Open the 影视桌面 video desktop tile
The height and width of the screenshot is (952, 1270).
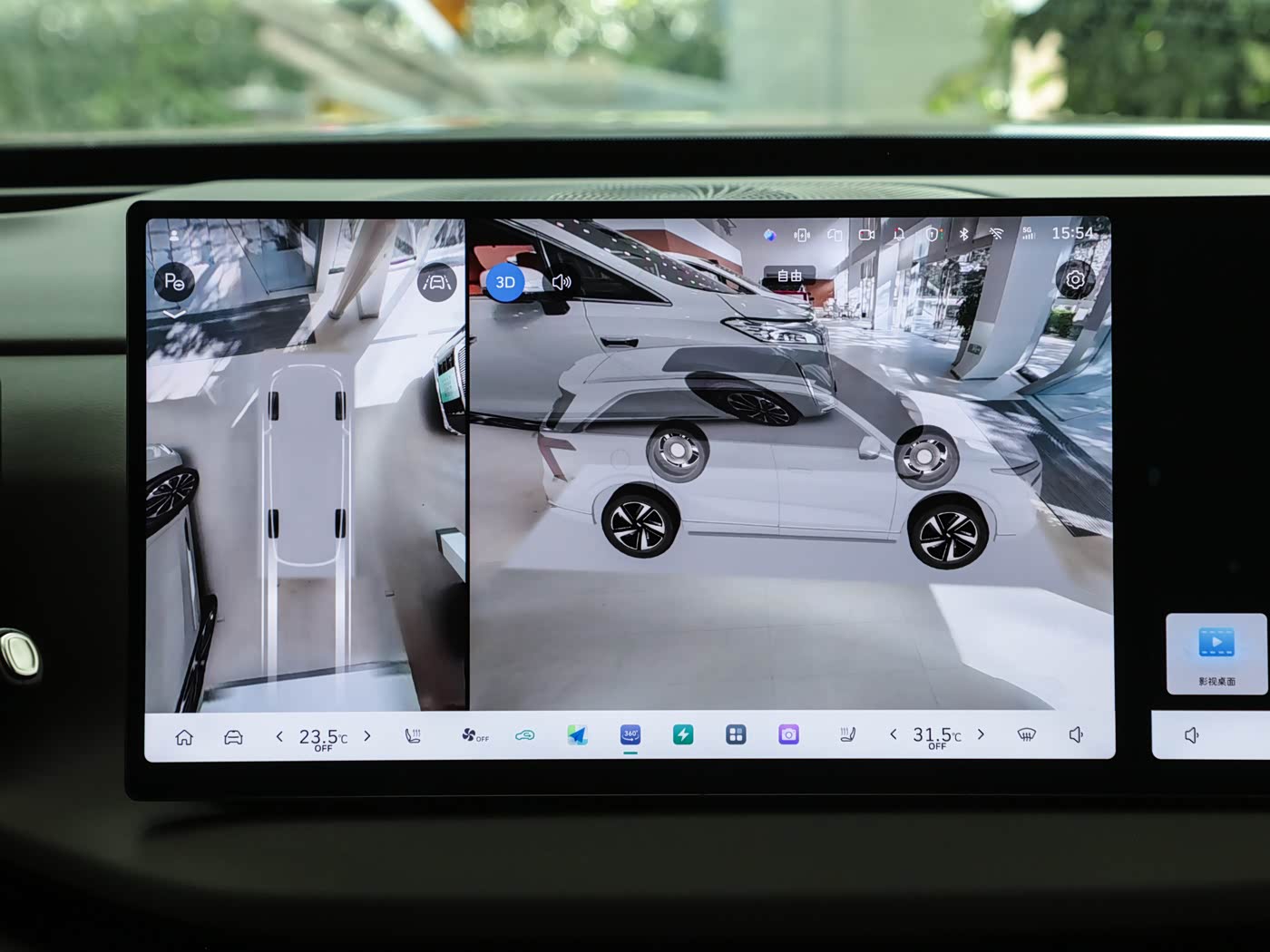tap(1216, 654)
